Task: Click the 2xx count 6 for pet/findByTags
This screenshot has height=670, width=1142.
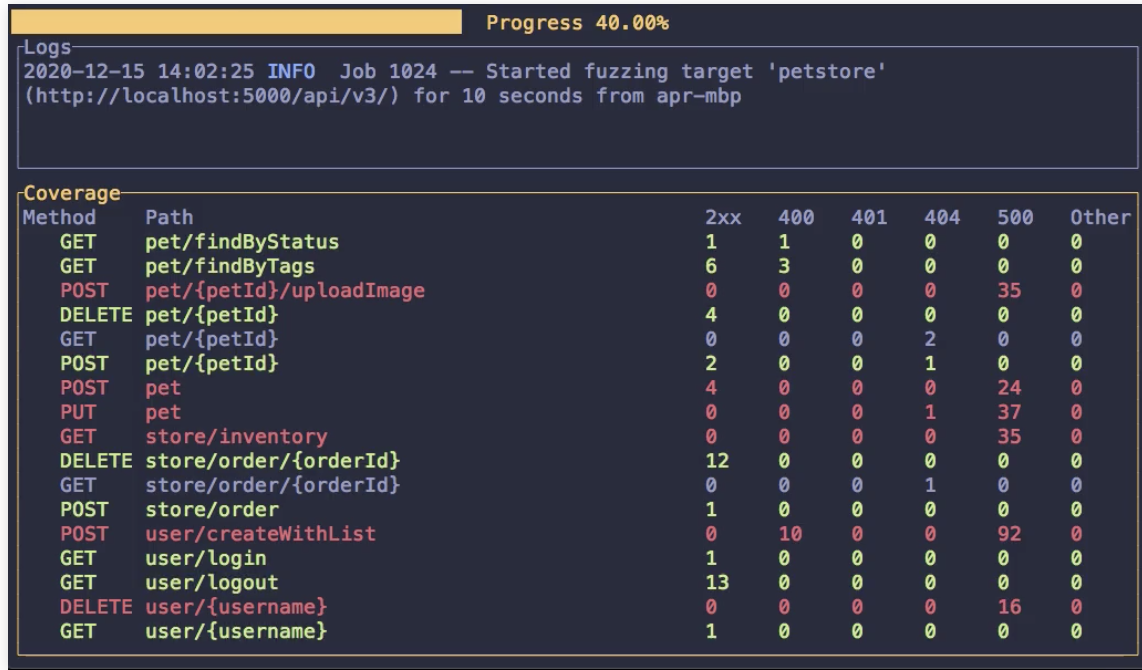Action: click(x=711, y=266)
